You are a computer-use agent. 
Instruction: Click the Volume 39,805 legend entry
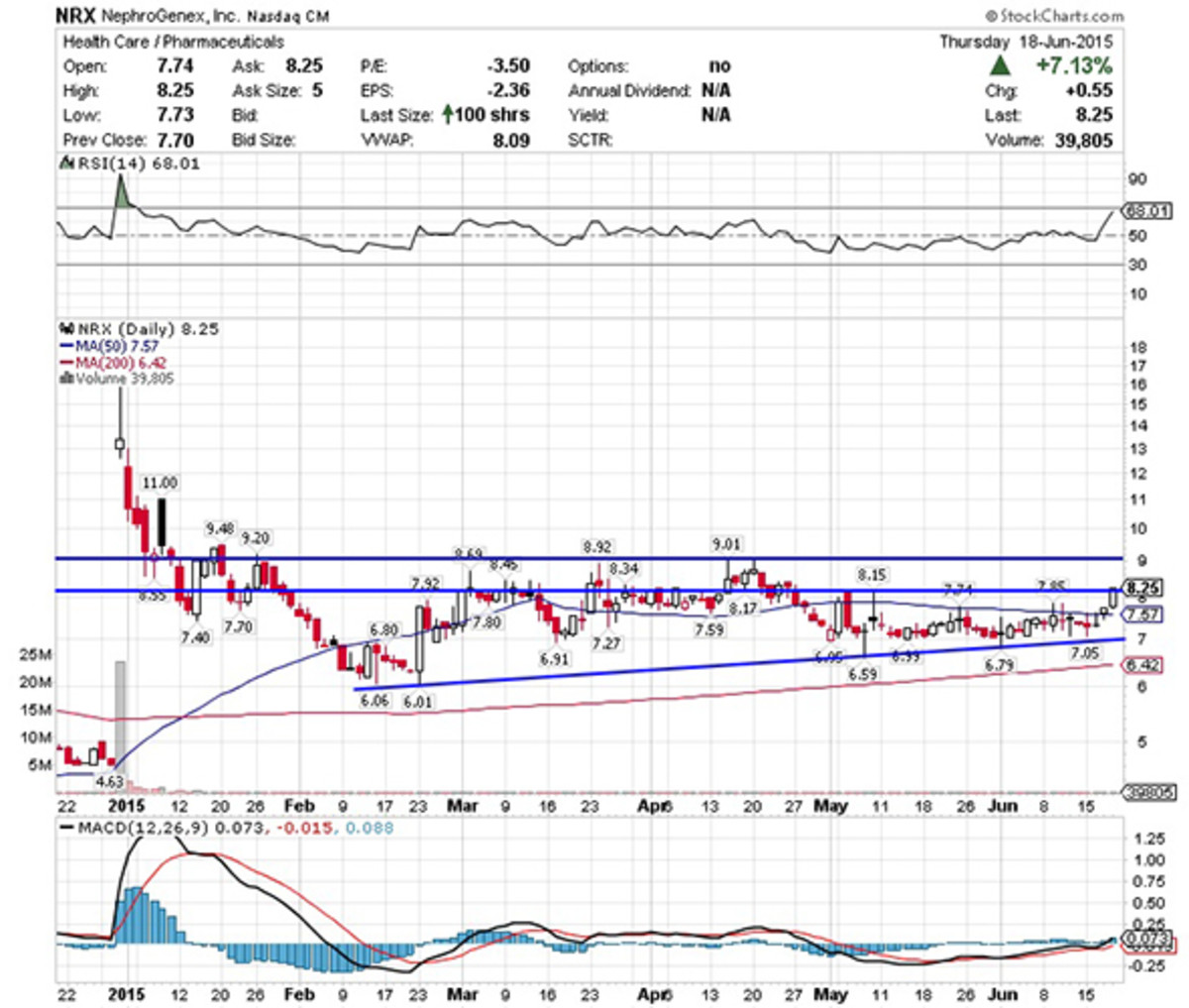pos(117,379)
